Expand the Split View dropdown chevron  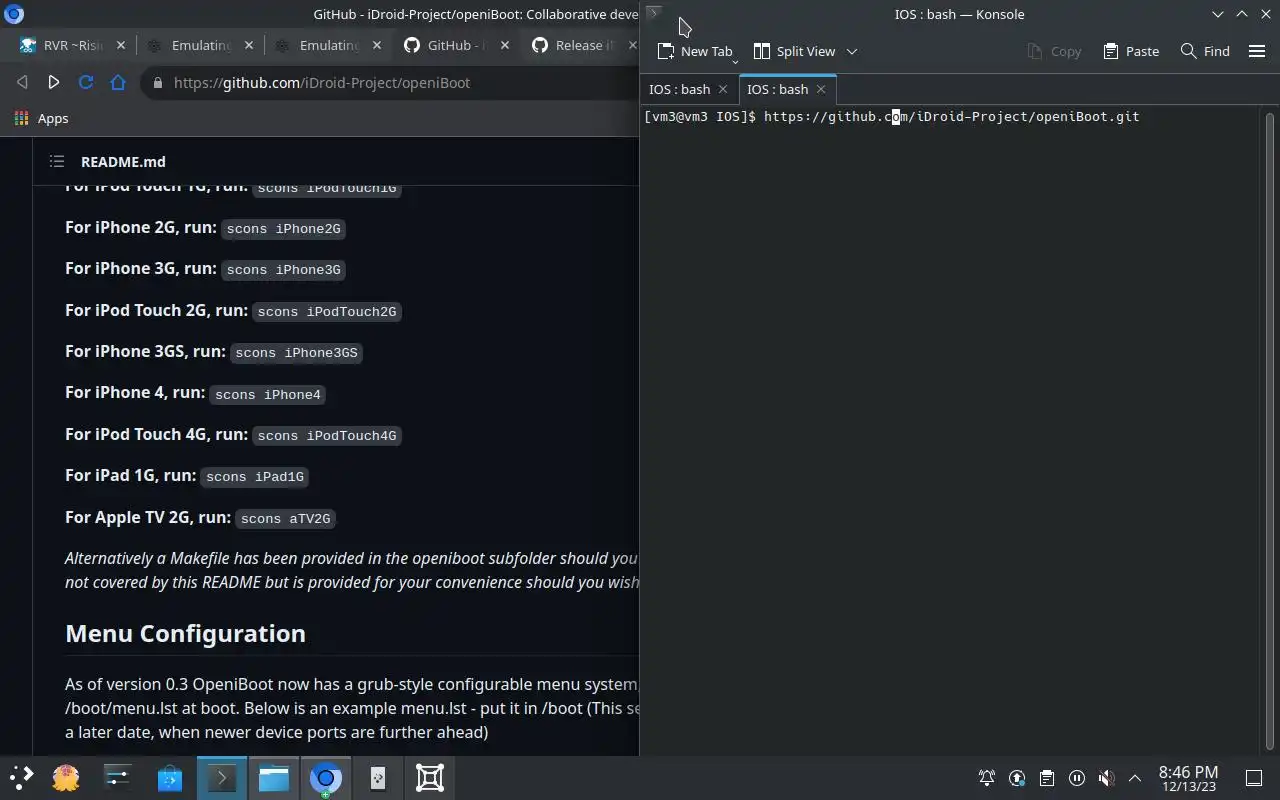[852, 51]
